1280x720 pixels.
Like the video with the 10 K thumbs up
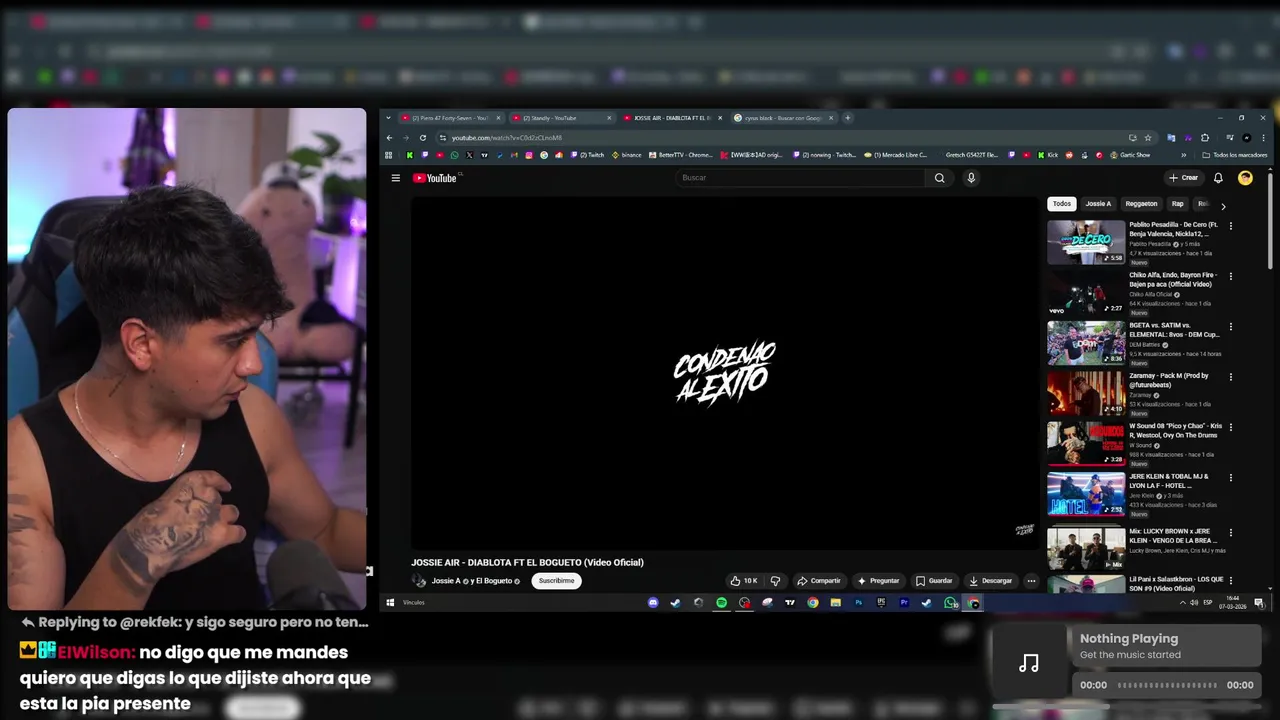(744, 581)
